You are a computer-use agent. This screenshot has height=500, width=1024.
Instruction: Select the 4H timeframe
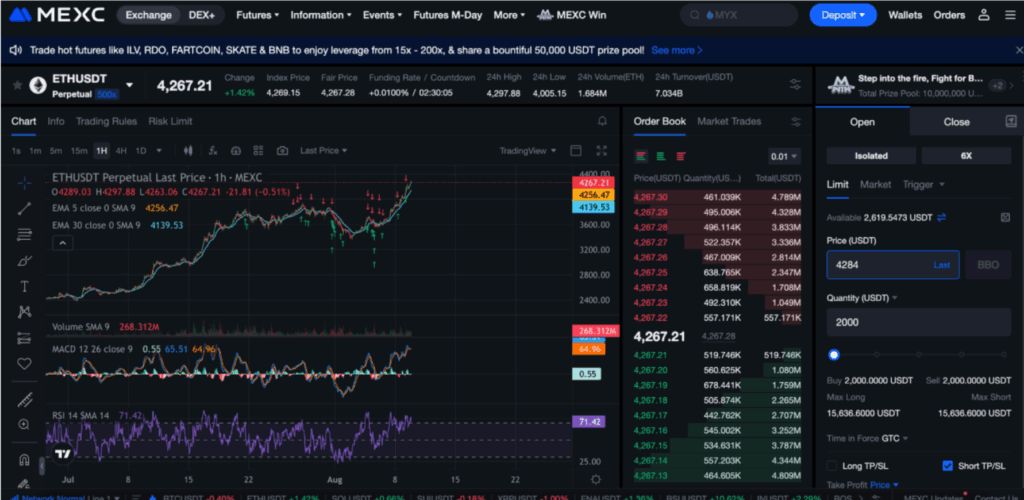click(x=121, y=151)
